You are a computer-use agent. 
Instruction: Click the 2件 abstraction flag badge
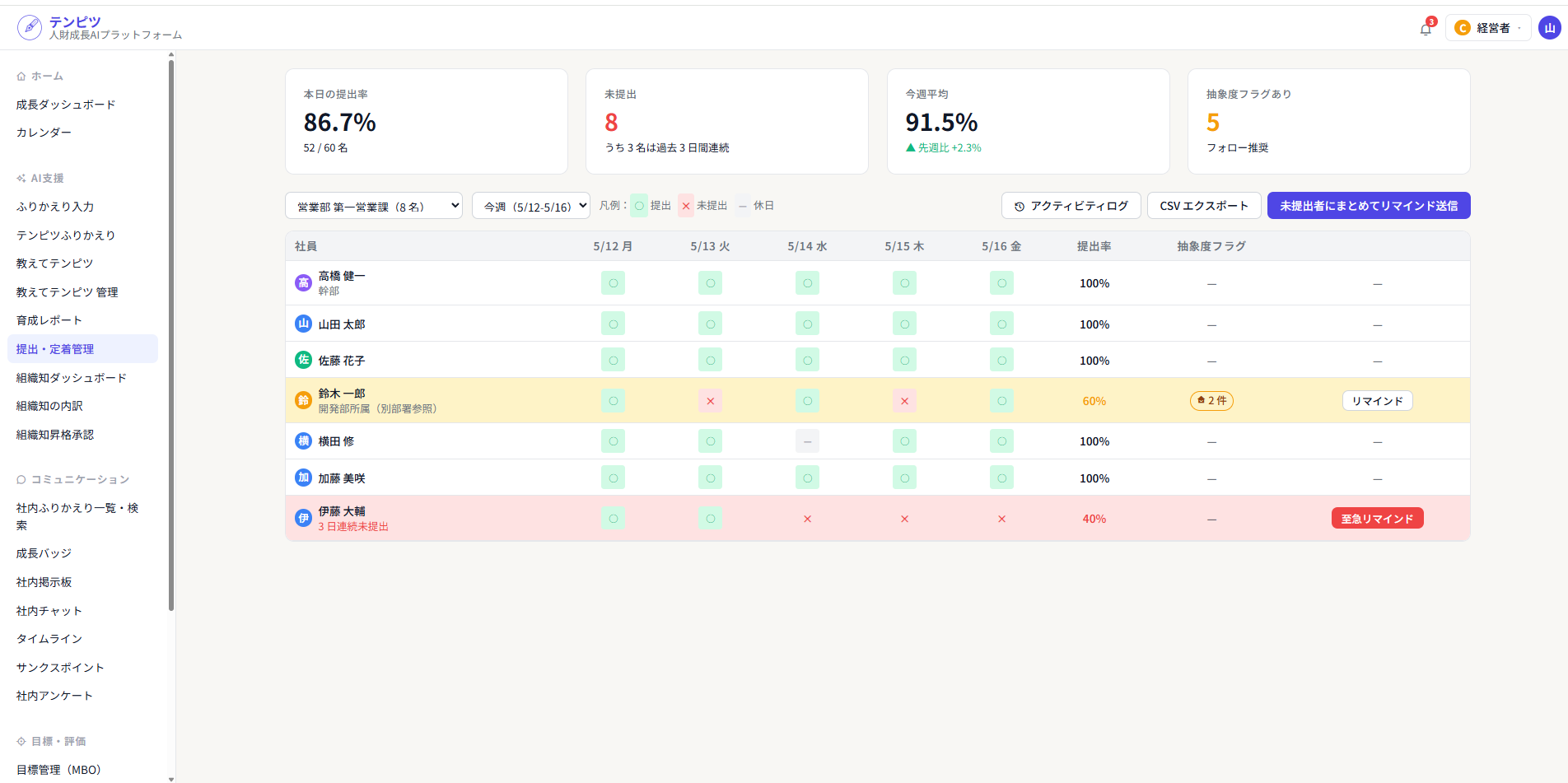point(1211,401)
